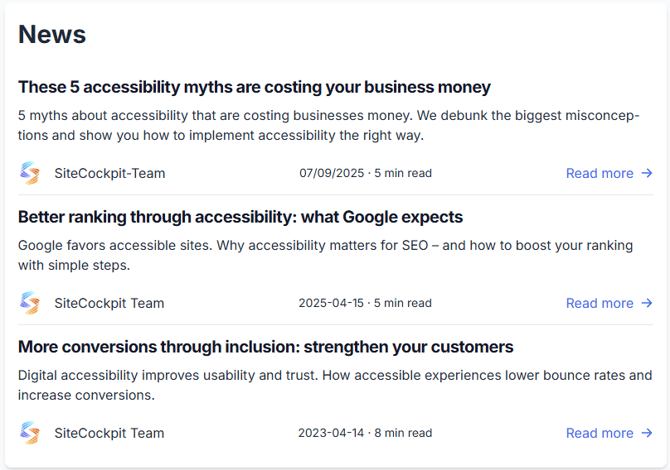Open headline "More conversions through inclusion"

click(265, 347)
